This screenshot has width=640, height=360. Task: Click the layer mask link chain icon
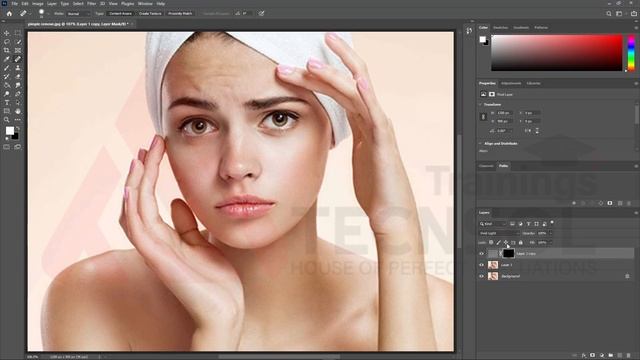(501, 253)
